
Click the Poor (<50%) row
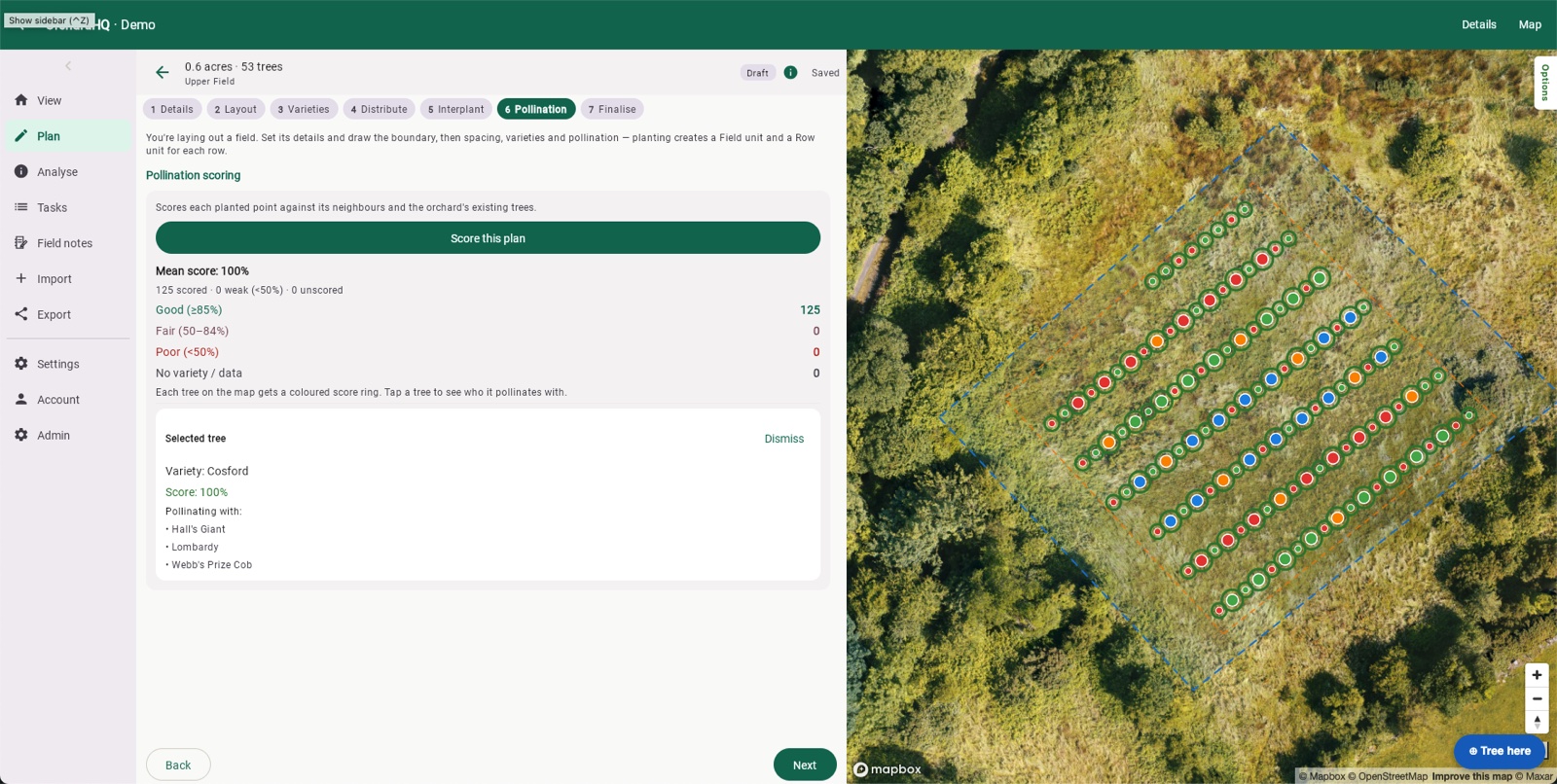(488, 352)
